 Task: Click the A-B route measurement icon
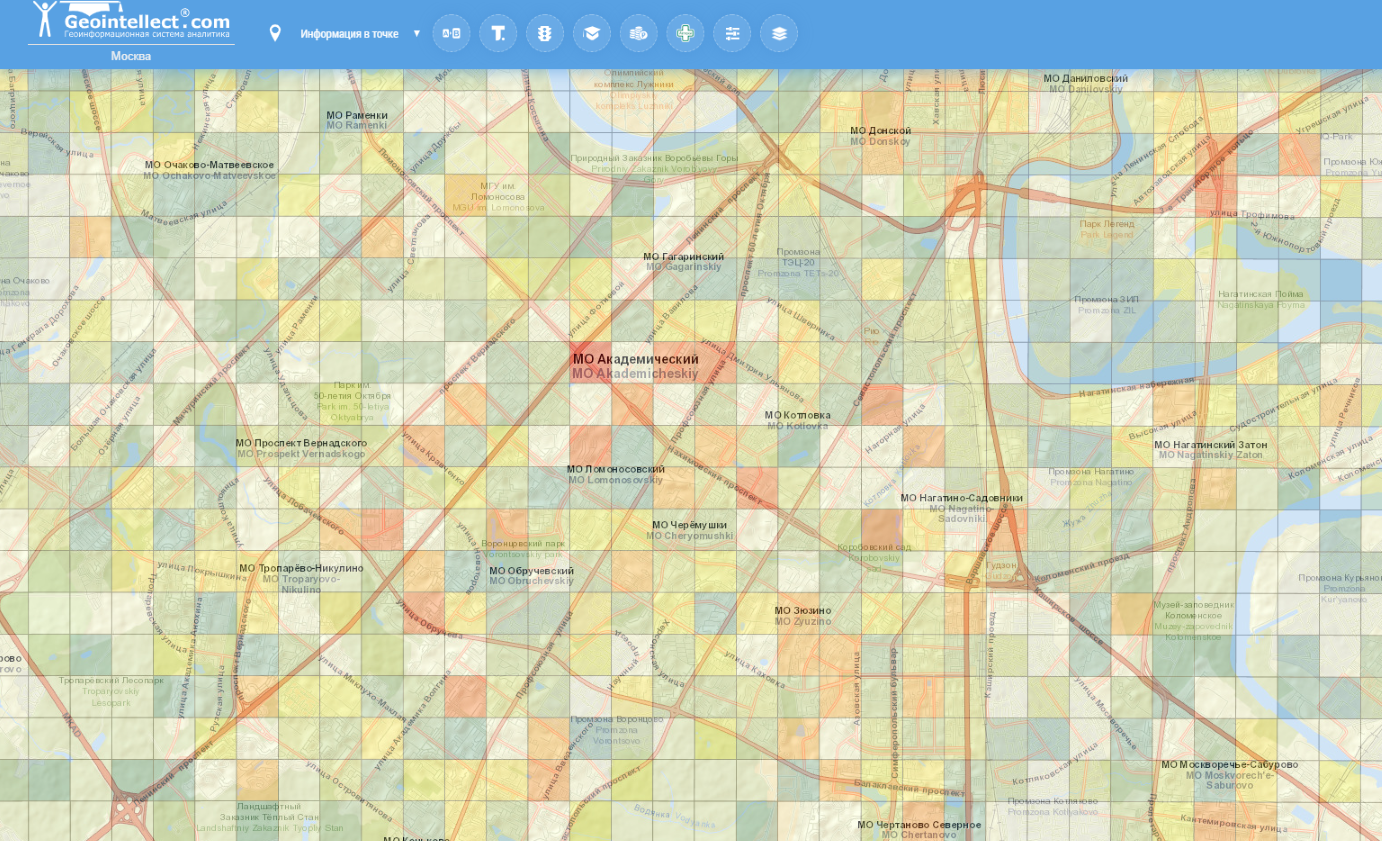pyautogui.click(x=451, y=33)
